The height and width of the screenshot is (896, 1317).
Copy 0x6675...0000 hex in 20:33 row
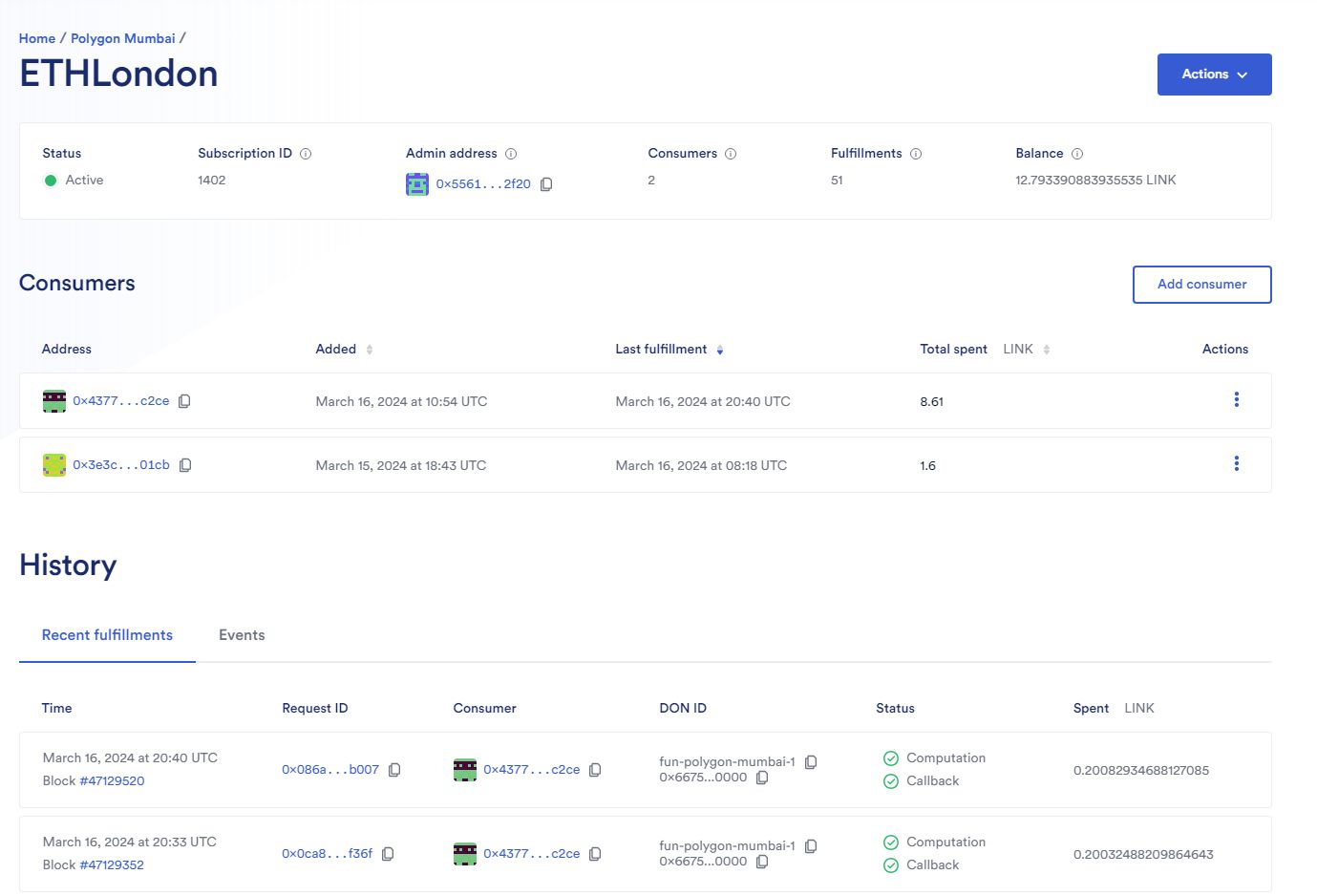(x=762, y=862)
